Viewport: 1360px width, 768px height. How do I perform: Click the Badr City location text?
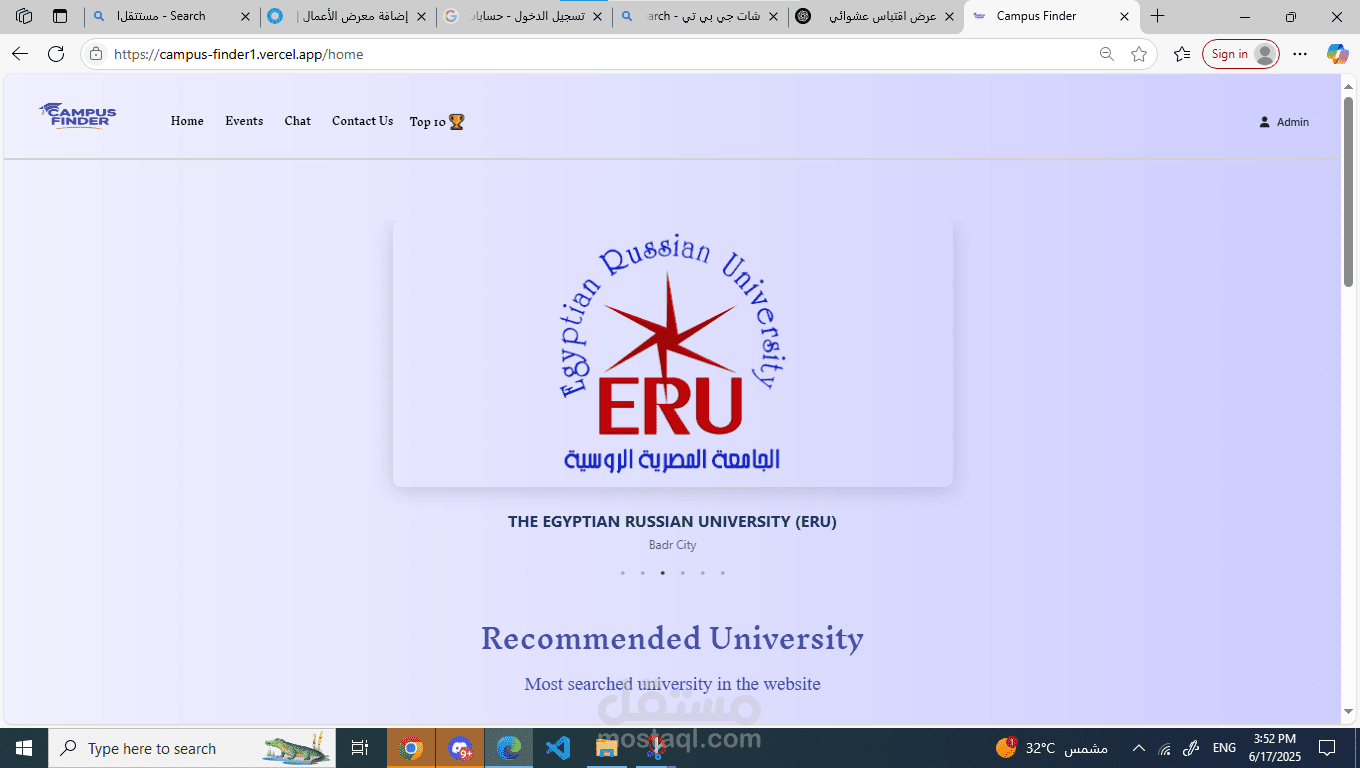pos(672,545)
